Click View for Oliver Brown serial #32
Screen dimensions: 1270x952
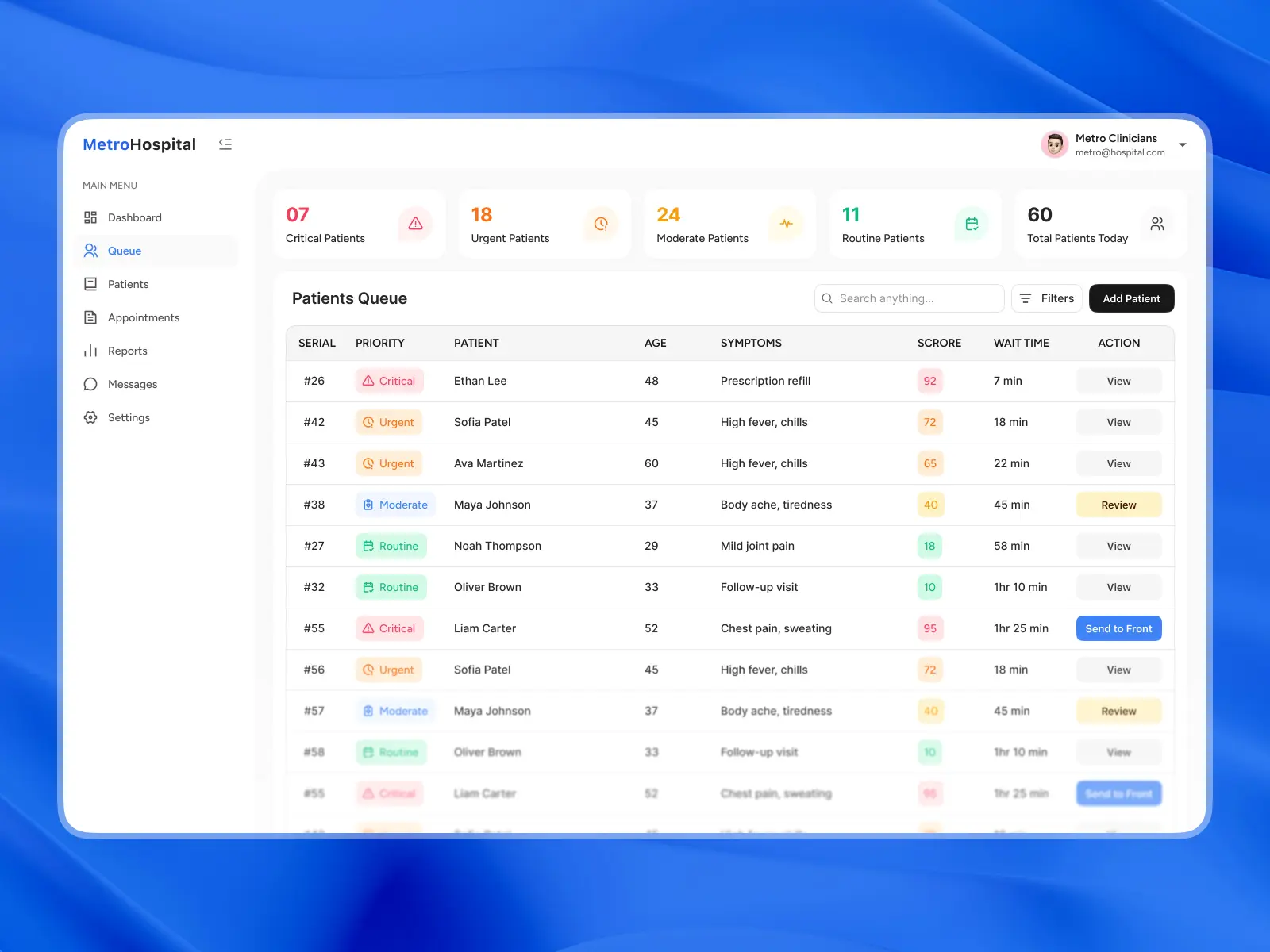1119,587
